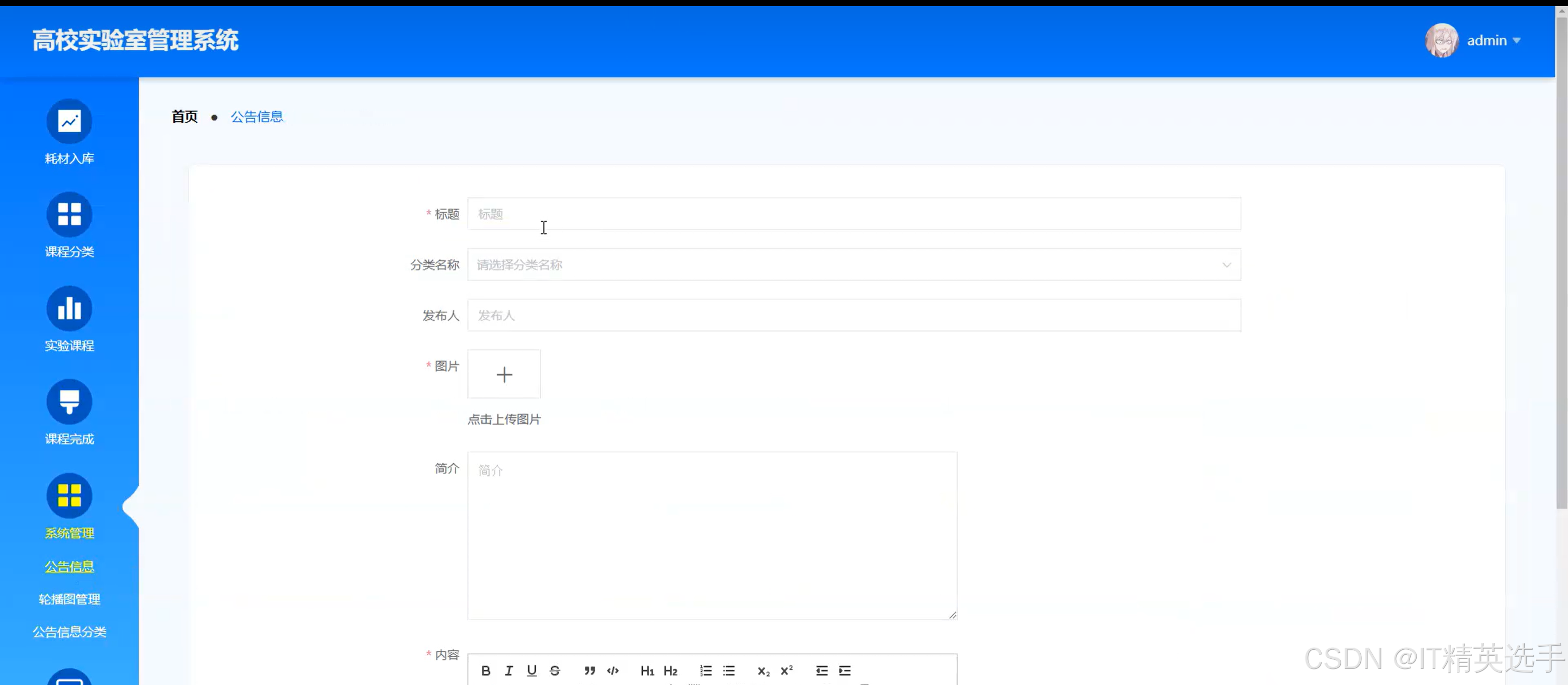This screenshot has height=685, width=1568.
Task: Open the admin user dropdown menu
Action: point(1493,41)
